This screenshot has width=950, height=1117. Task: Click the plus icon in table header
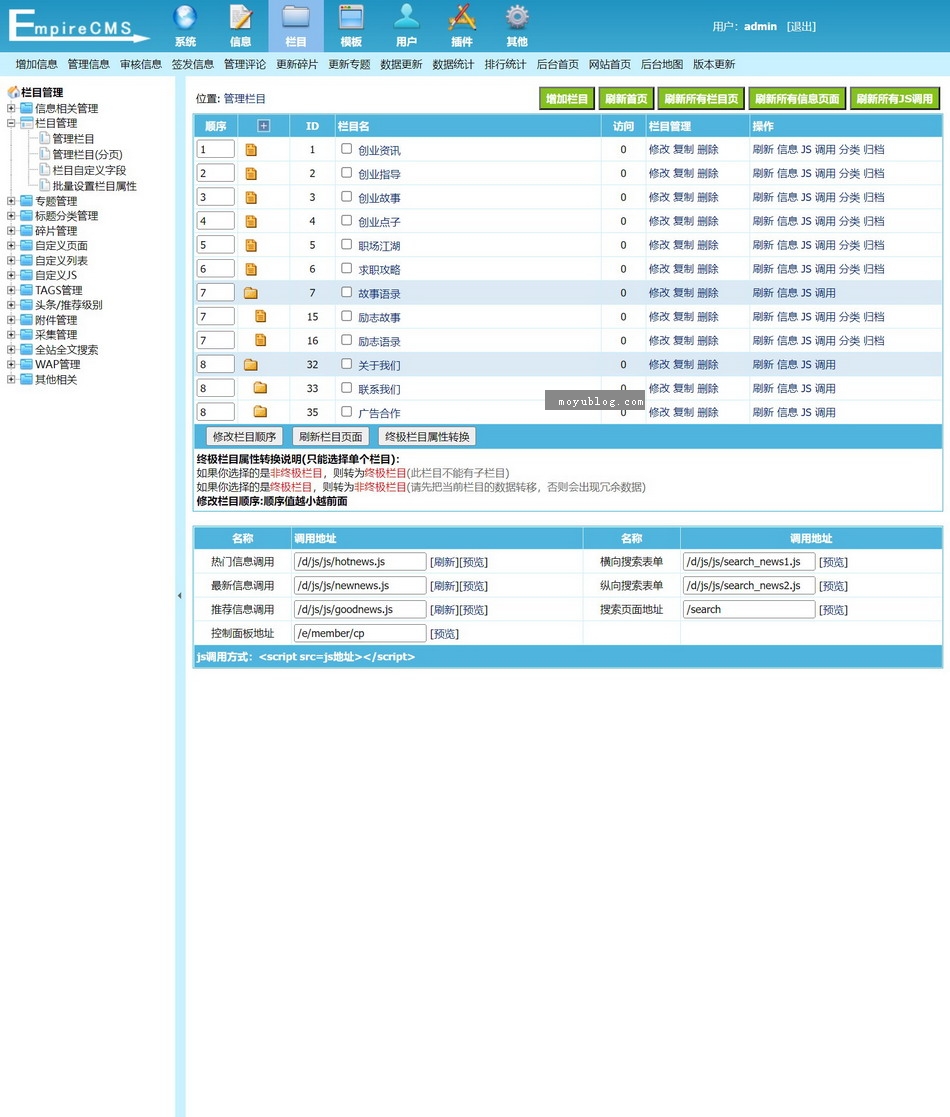263,126
